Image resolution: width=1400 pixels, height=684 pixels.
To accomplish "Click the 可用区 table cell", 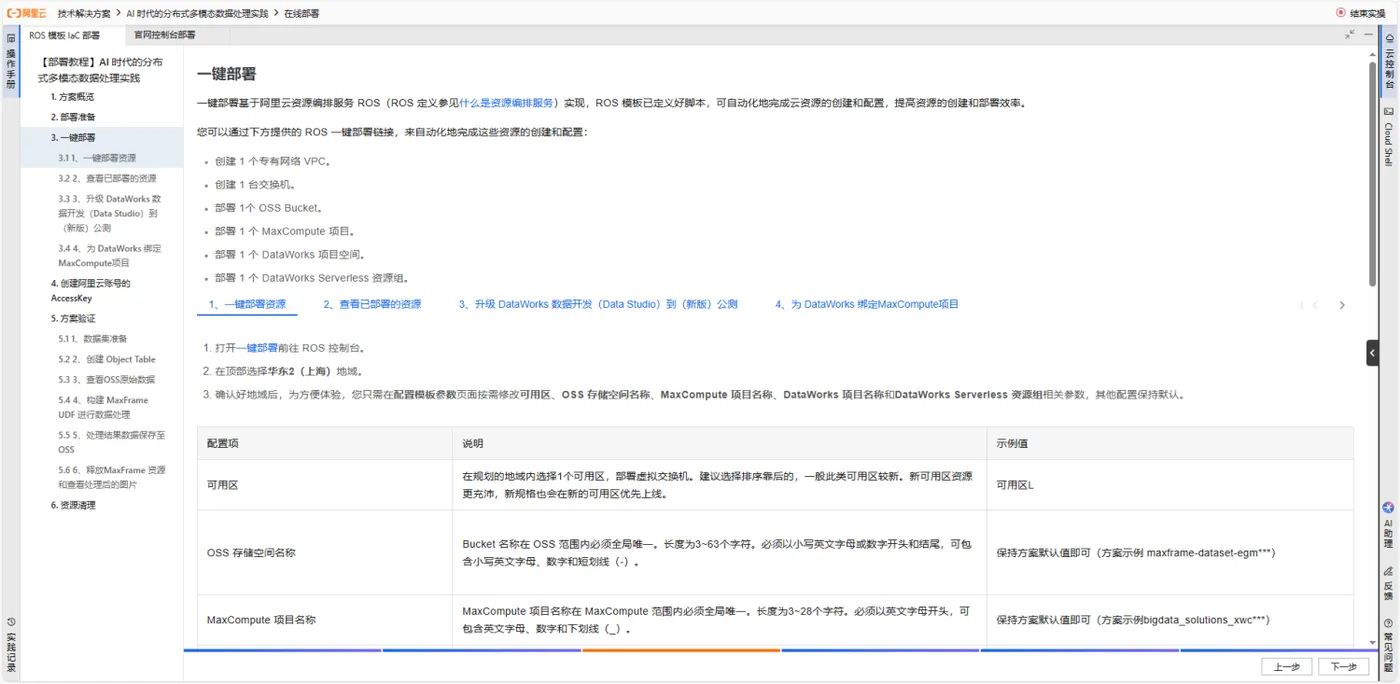I will click(325, 485).
